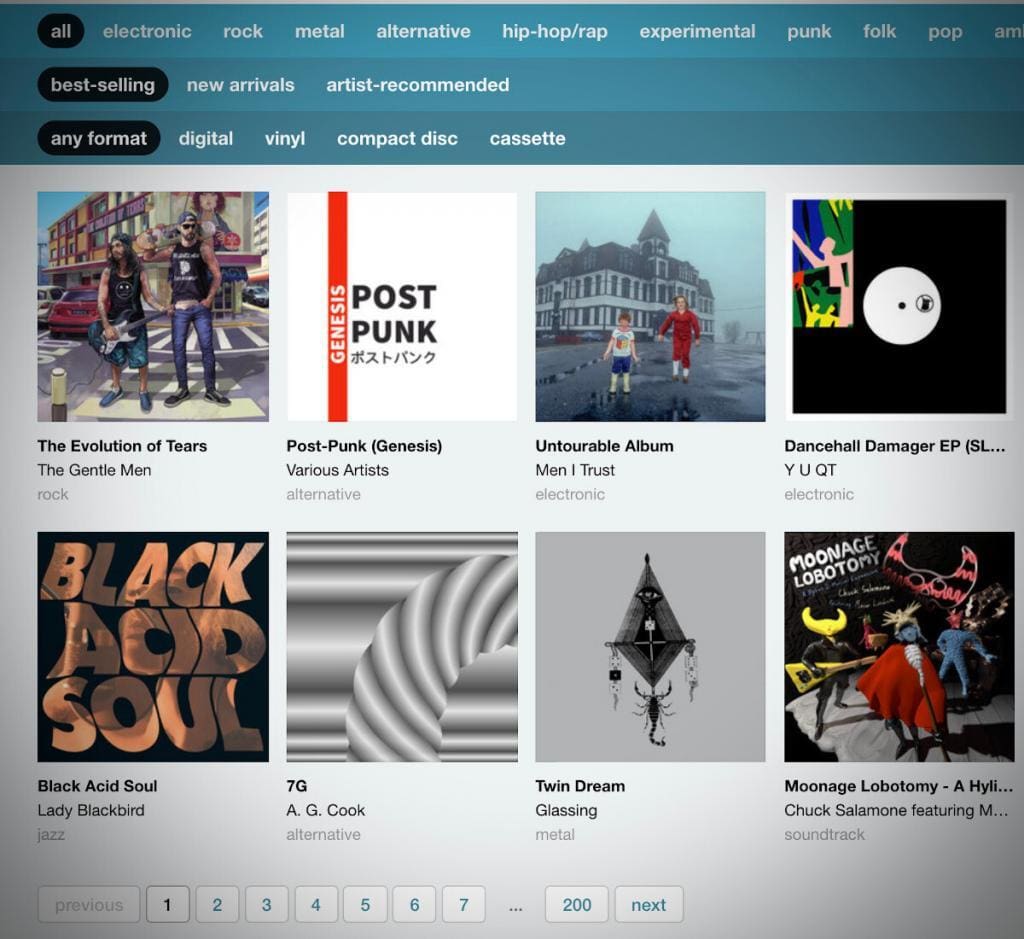Viewport: 1024px width, 939px height.
Task: Filter by vinyl format
Action: [x=285, y=138]
